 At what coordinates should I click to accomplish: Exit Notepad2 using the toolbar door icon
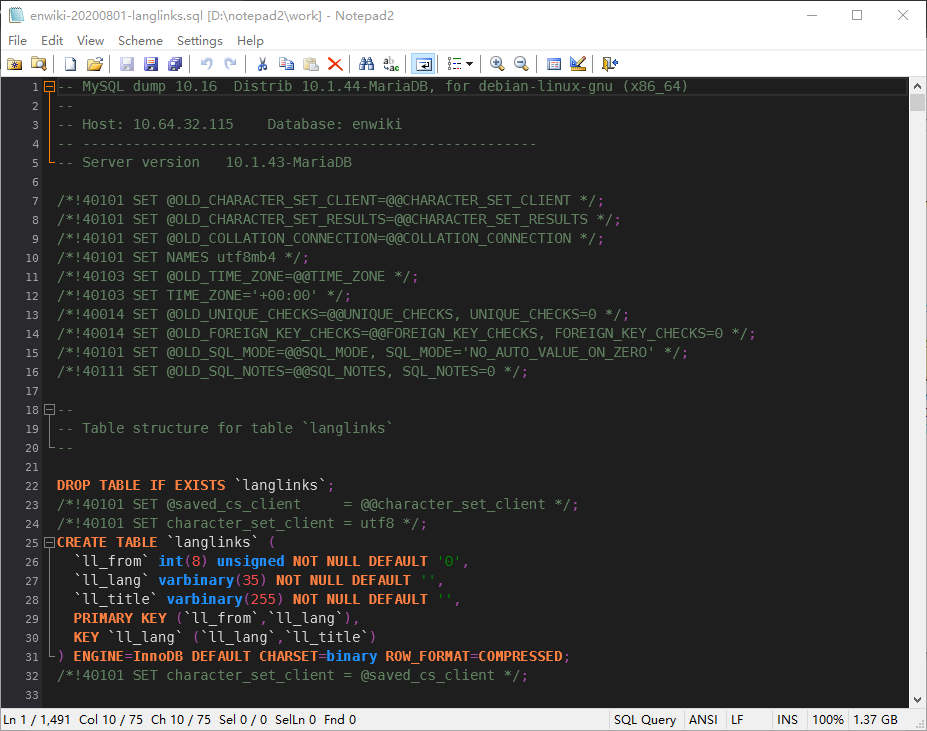pos(609,63)
